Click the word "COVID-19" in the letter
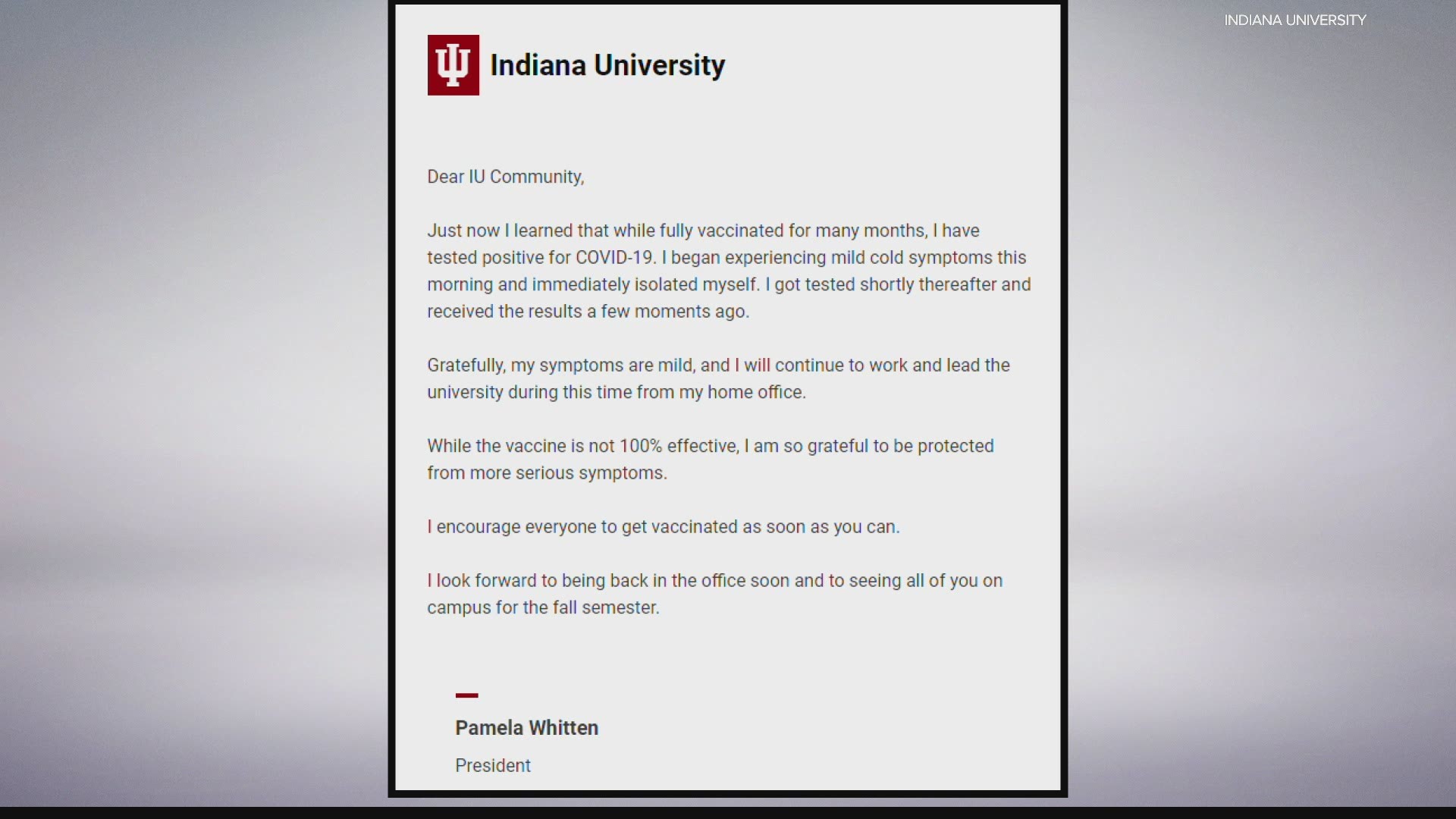 tap(614, 258)
